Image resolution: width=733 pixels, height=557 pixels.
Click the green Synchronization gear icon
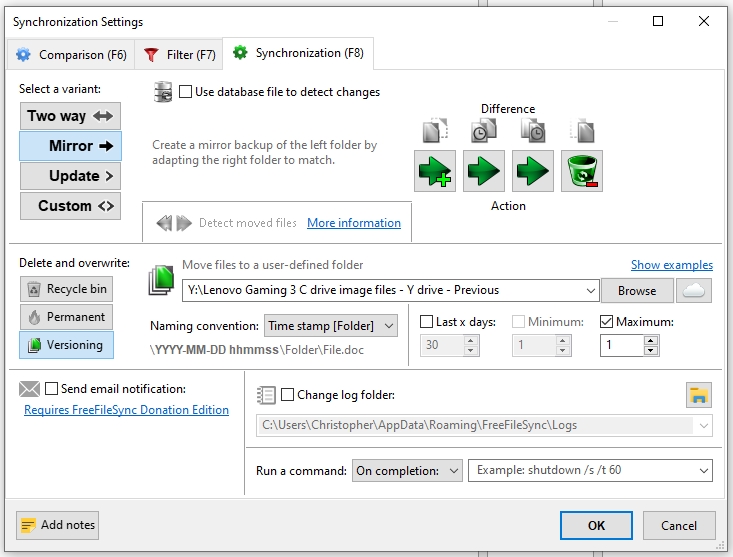pos(240,52)
